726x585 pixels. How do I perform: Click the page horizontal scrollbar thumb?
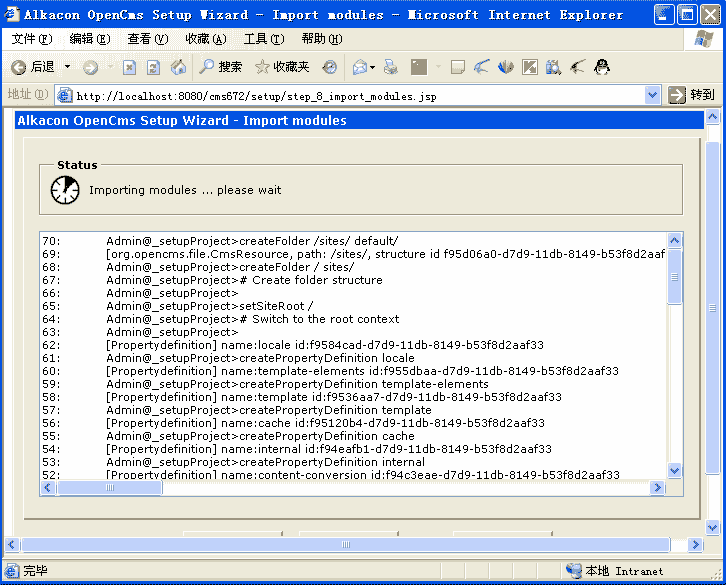tap(346, 545)
